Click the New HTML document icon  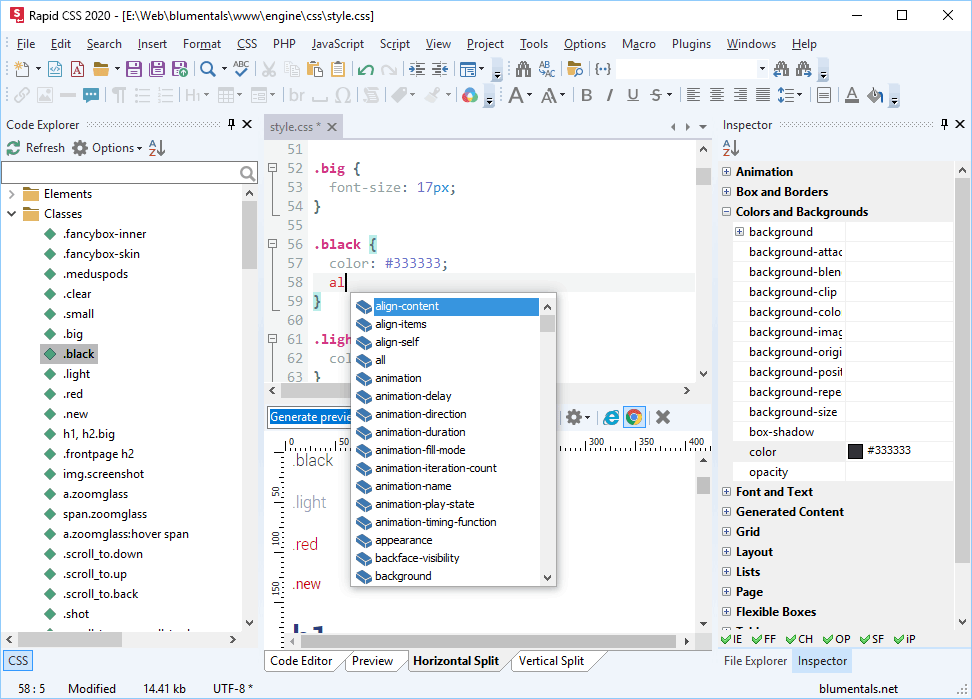pyautogui.click(x=55, y=69)
